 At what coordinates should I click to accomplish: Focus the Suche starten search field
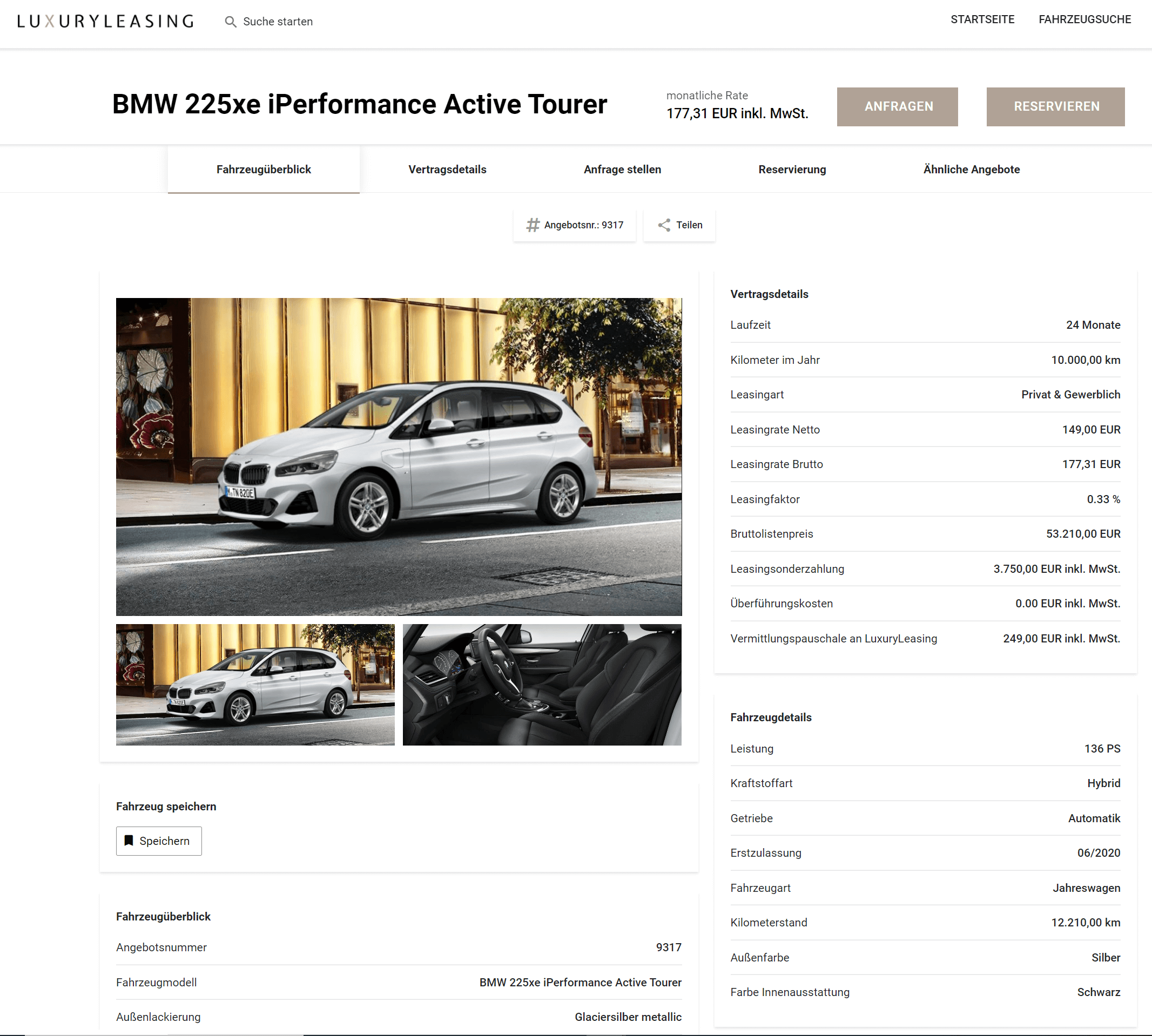[x=277, y=22]
